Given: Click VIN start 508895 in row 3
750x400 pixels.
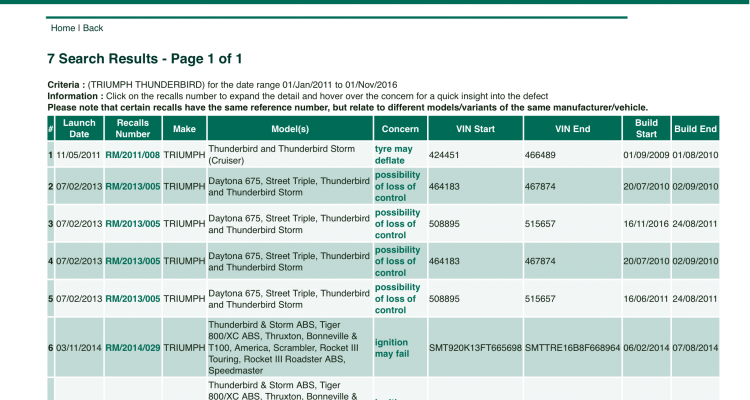Looking at the screenshot, I should click(x=444, y=224).
